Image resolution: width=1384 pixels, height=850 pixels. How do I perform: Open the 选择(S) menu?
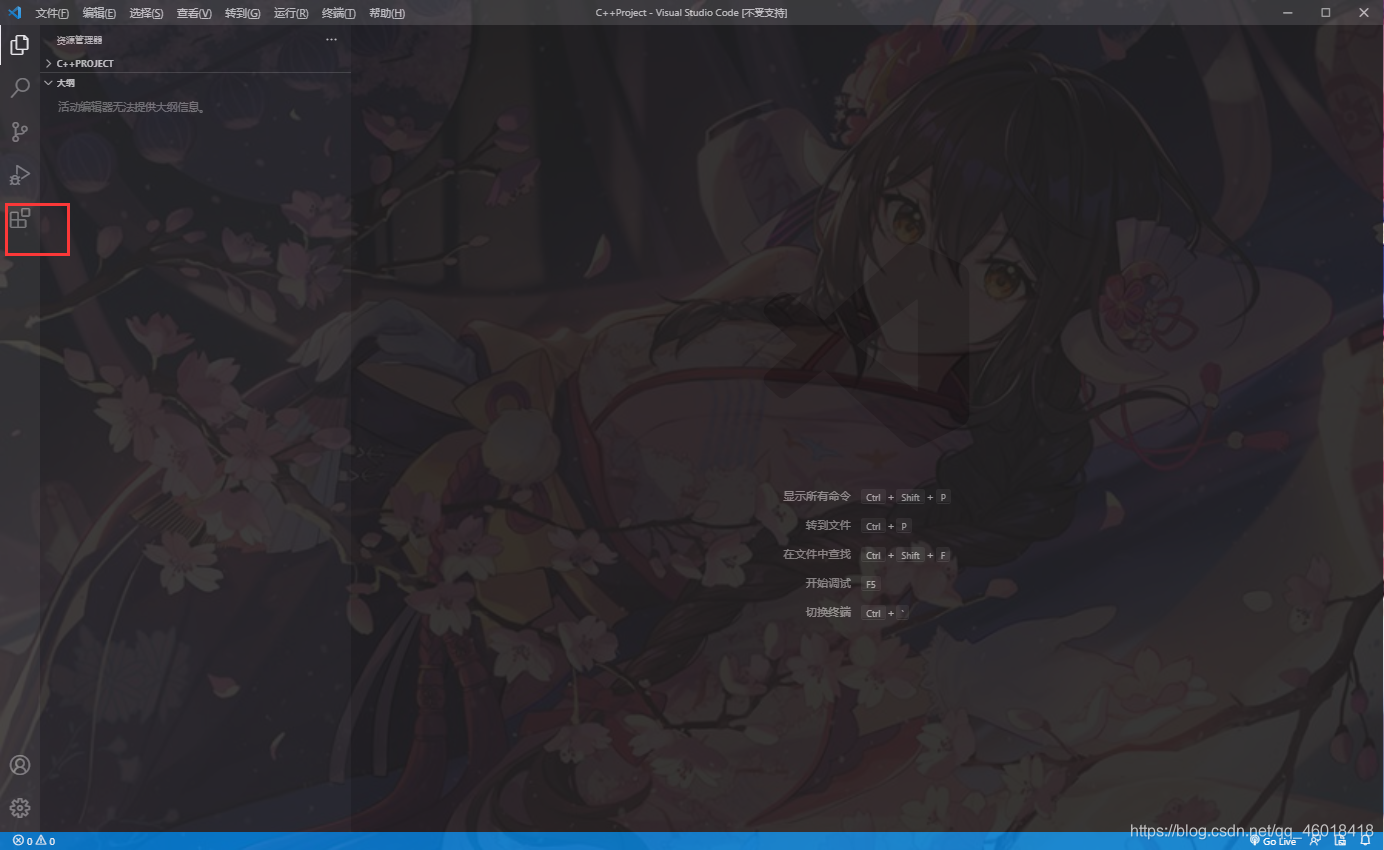click(x=146, y=13)
